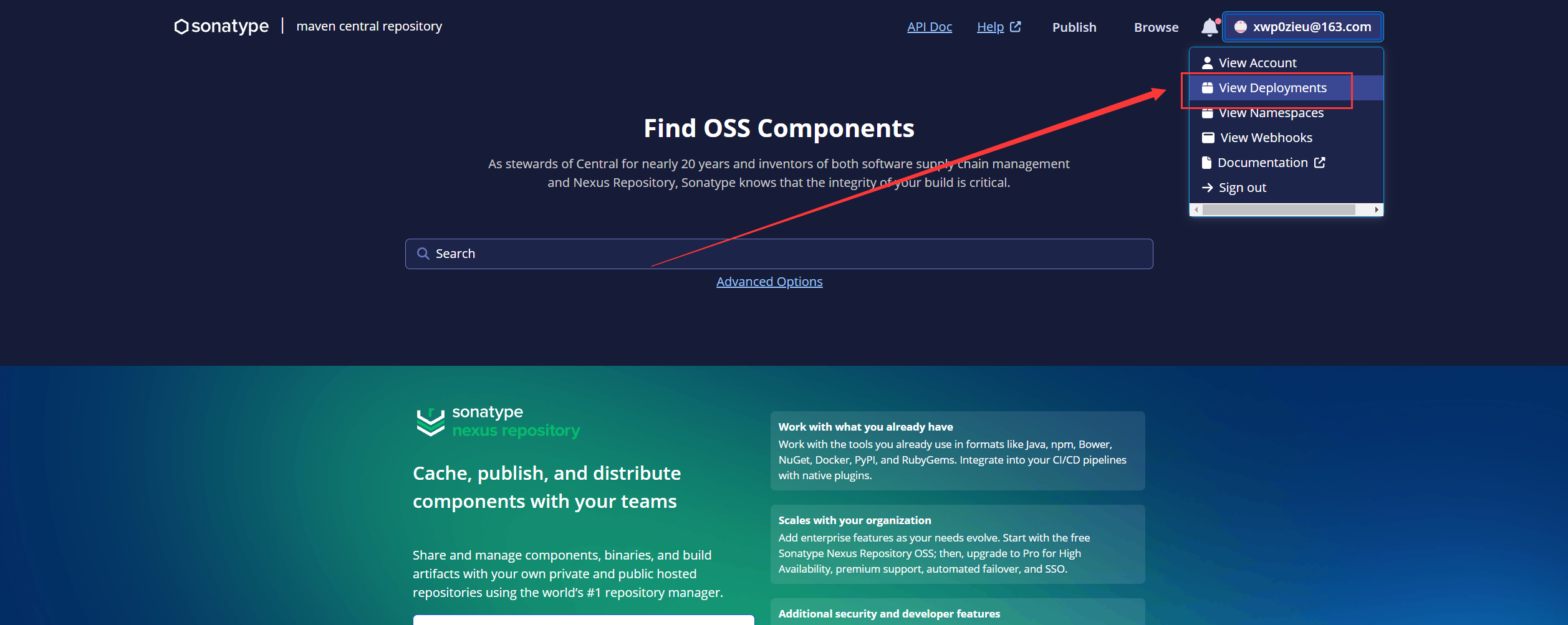Open View Webhooks from the menu
The width and height of the screenshot is (1568, 625).
coord(1286,138)
